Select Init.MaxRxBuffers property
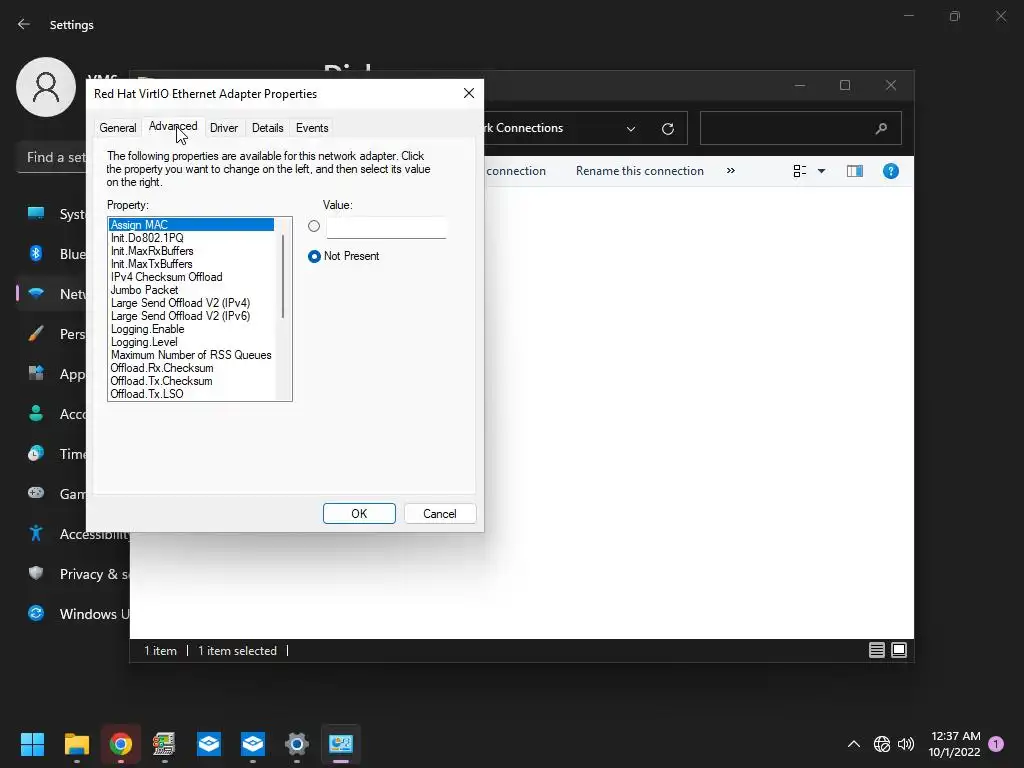Image resolution: width=1024 pixels, height=768 pixels. (191, 251)
